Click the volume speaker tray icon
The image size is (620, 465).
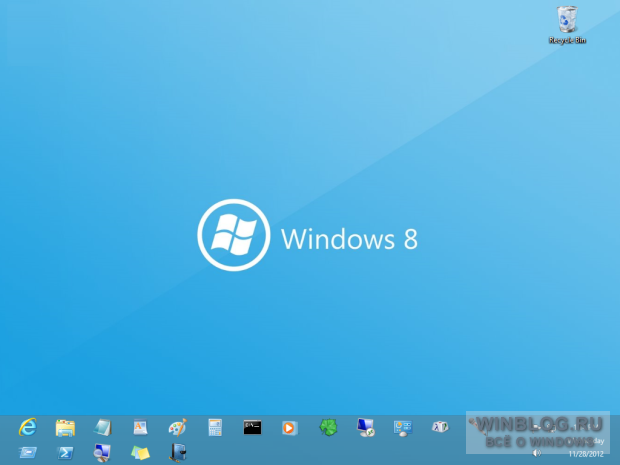coord(537,453)
